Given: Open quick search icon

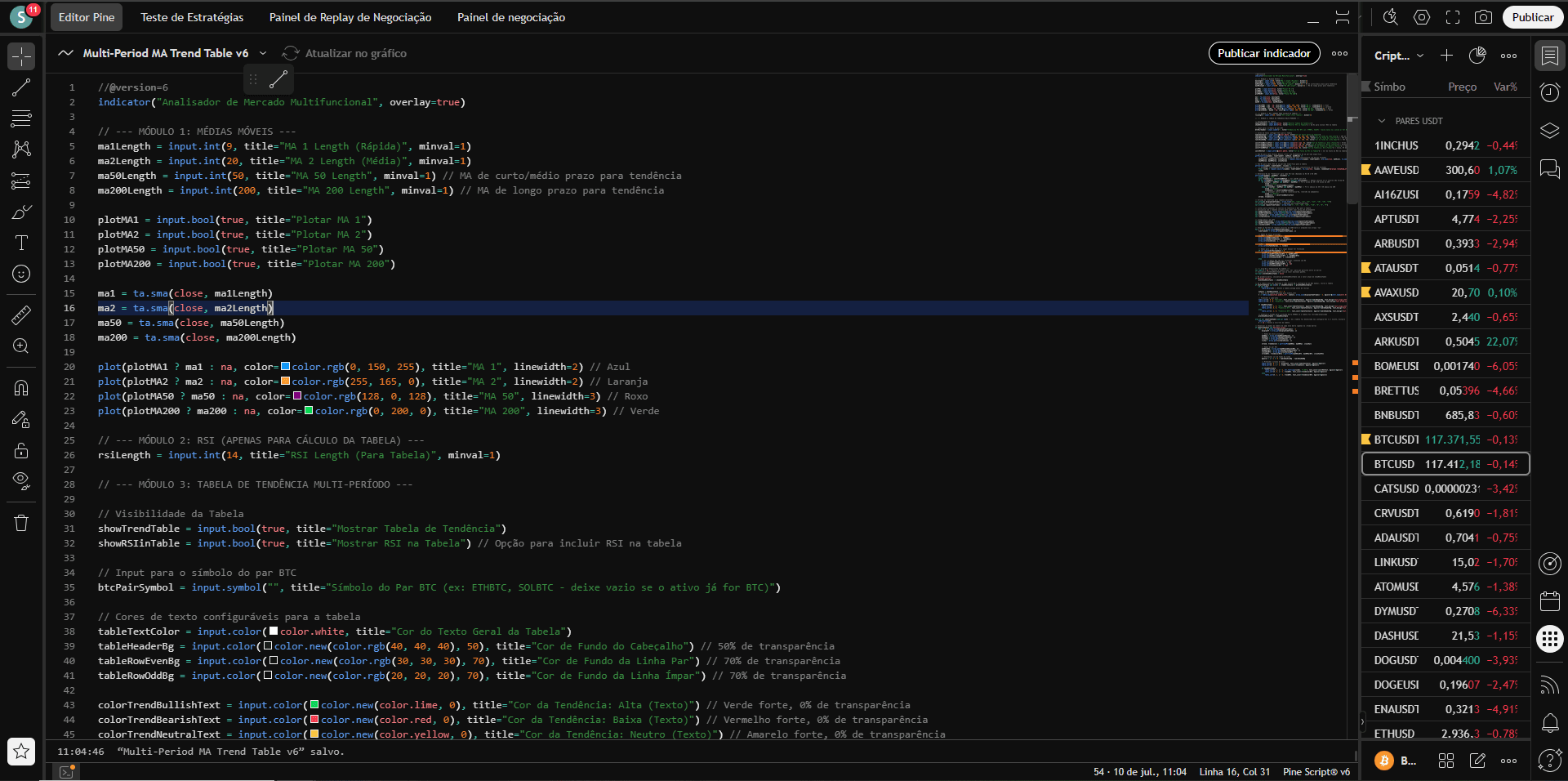Looking at the screenshot, I should [x=1391, y=17].
